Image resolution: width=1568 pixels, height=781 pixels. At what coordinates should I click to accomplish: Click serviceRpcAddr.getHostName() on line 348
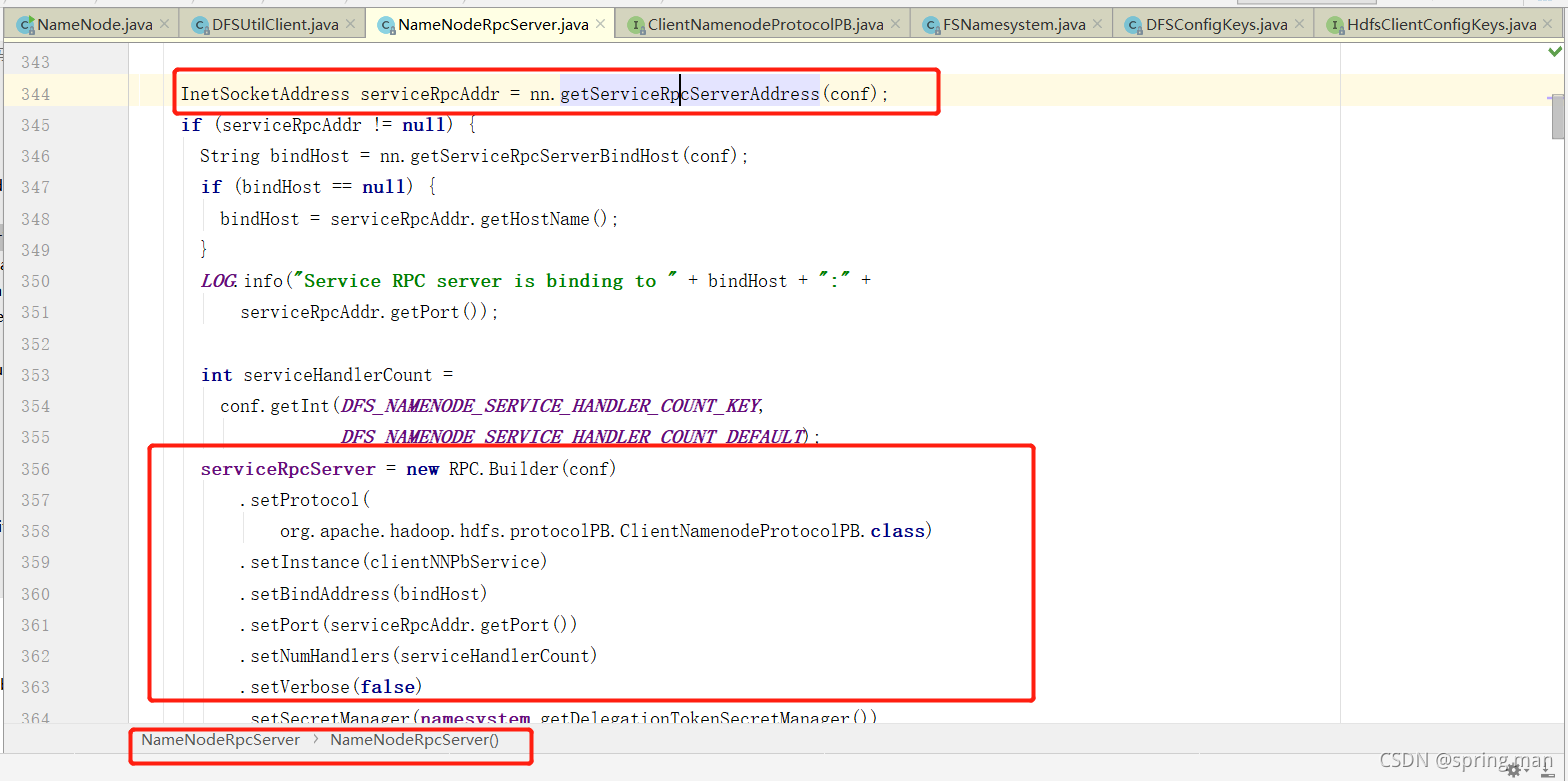[468, 219]
